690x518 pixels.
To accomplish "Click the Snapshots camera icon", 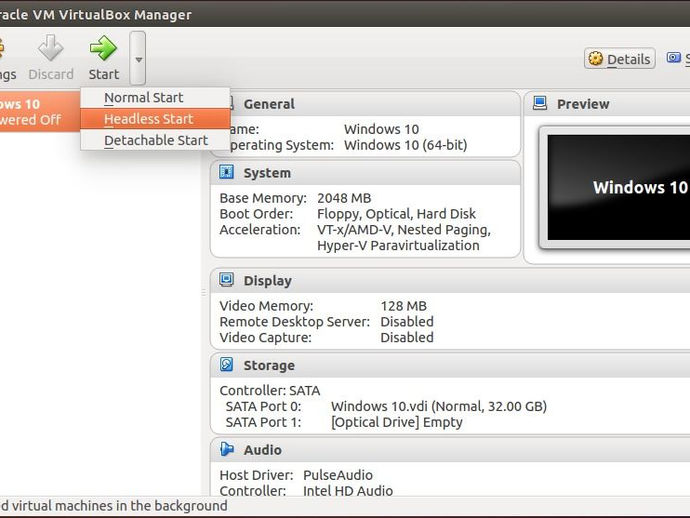I will click(673, 58).
